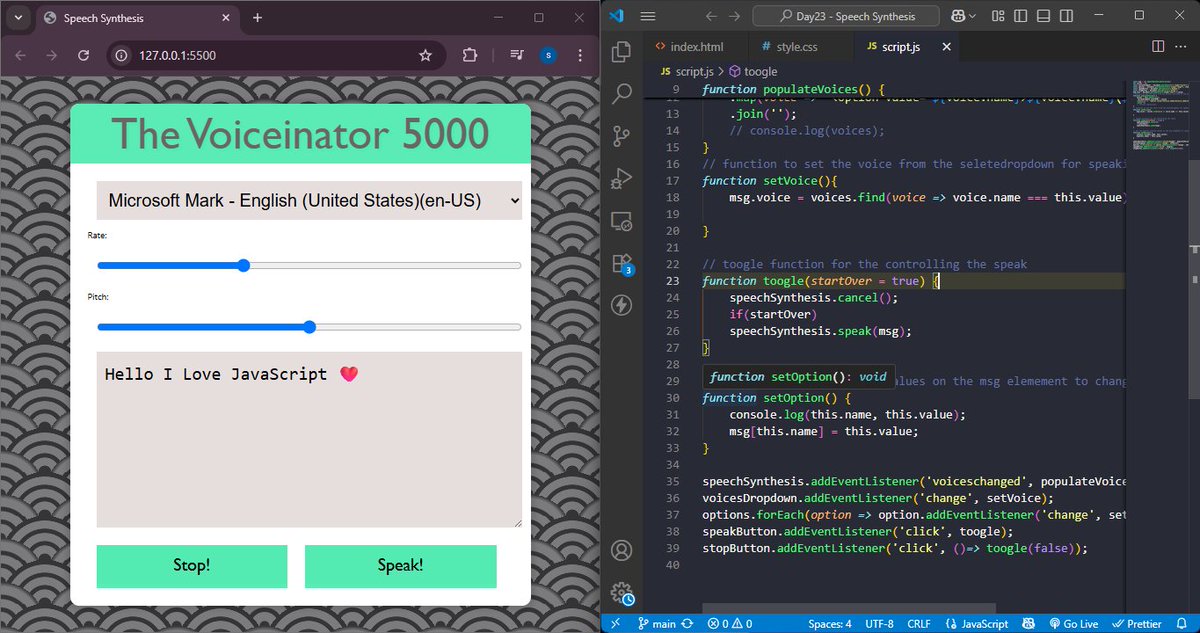The image size is (1200, 633).
Task: Open the Manage gear in VS Code
Action: point(622,593)
